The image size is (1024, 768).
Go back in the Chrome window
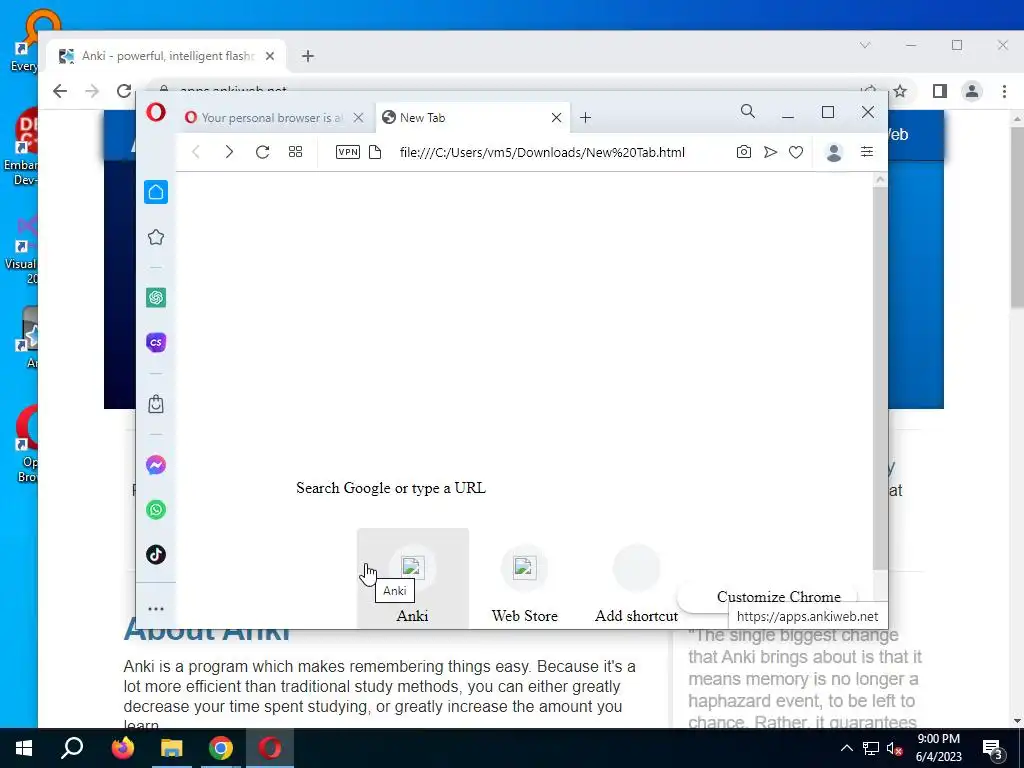59,91
